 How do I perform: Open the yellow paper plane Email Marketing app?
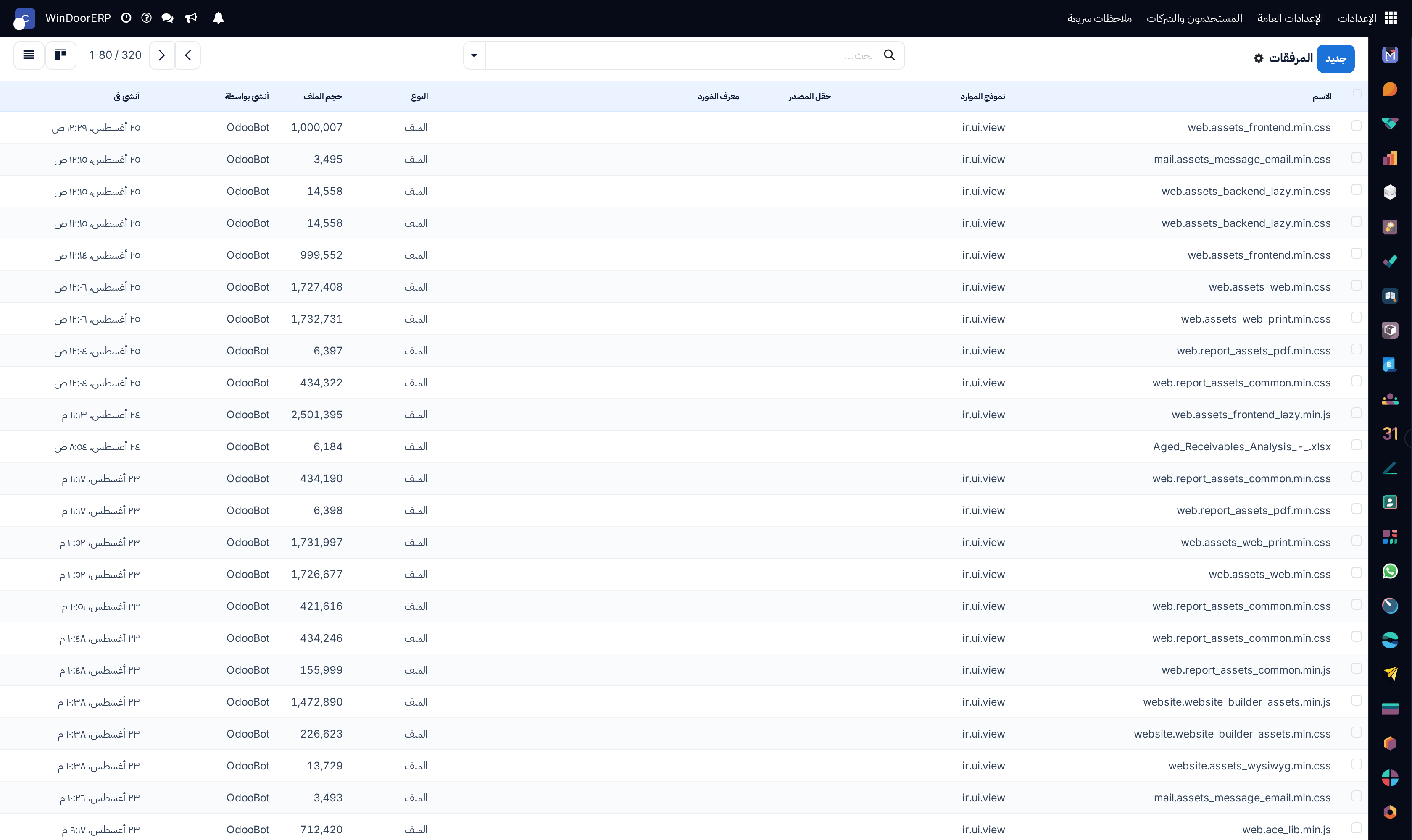(x=1390, y=674)
